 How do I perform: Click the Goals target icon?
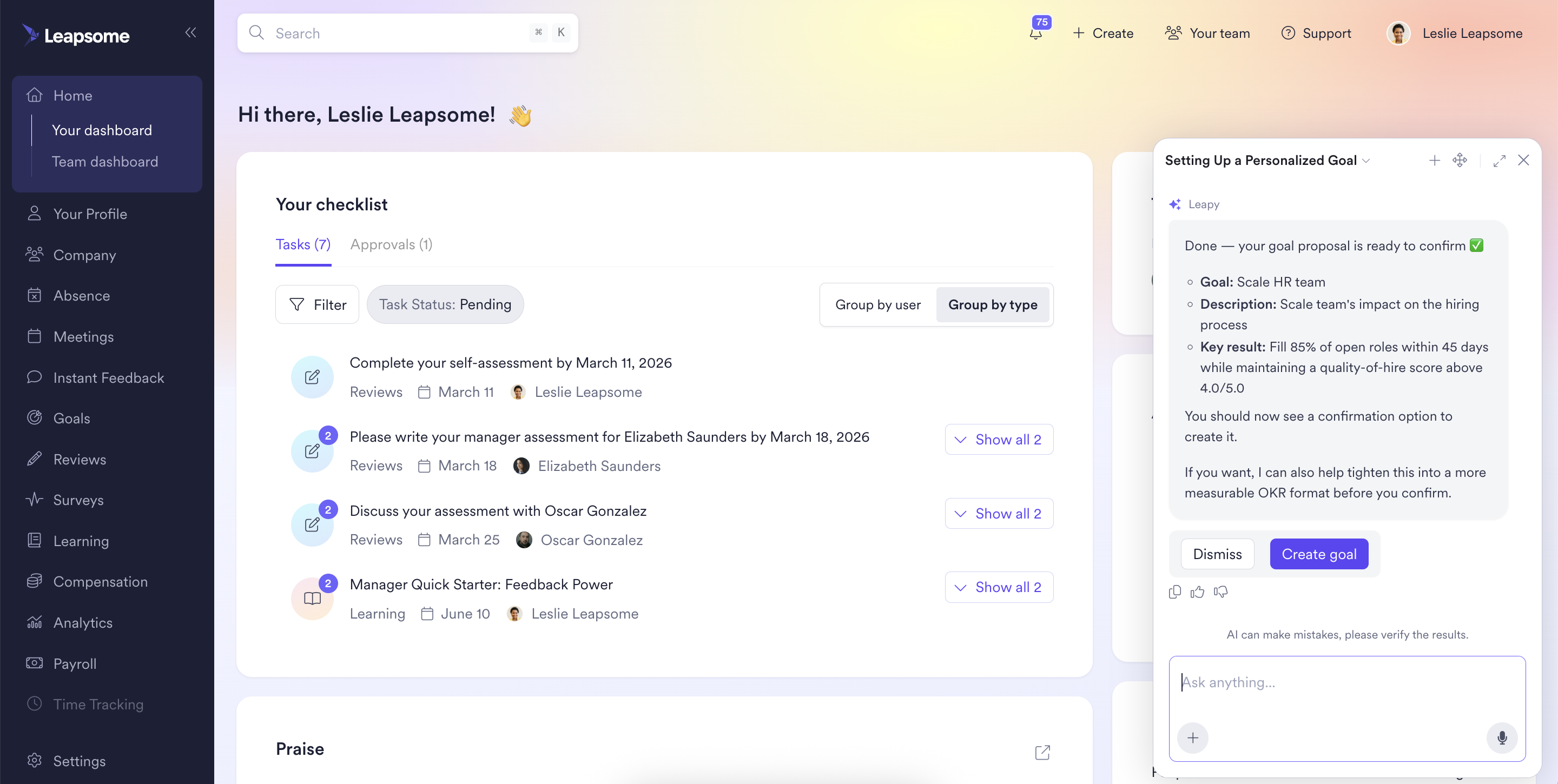click(x=35, y=418)
